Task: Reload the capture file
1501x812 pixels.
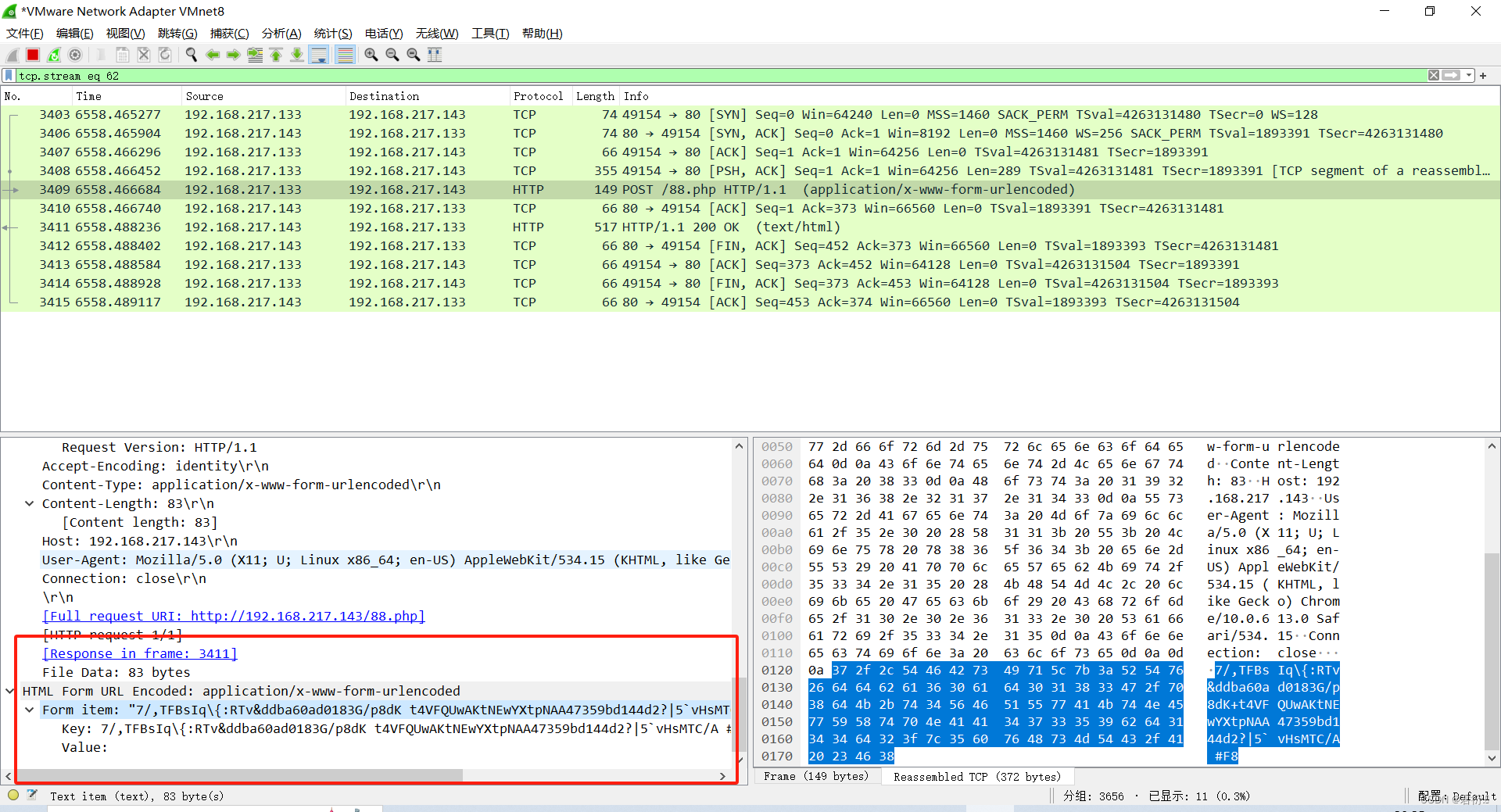Action: tap(165, 55)
